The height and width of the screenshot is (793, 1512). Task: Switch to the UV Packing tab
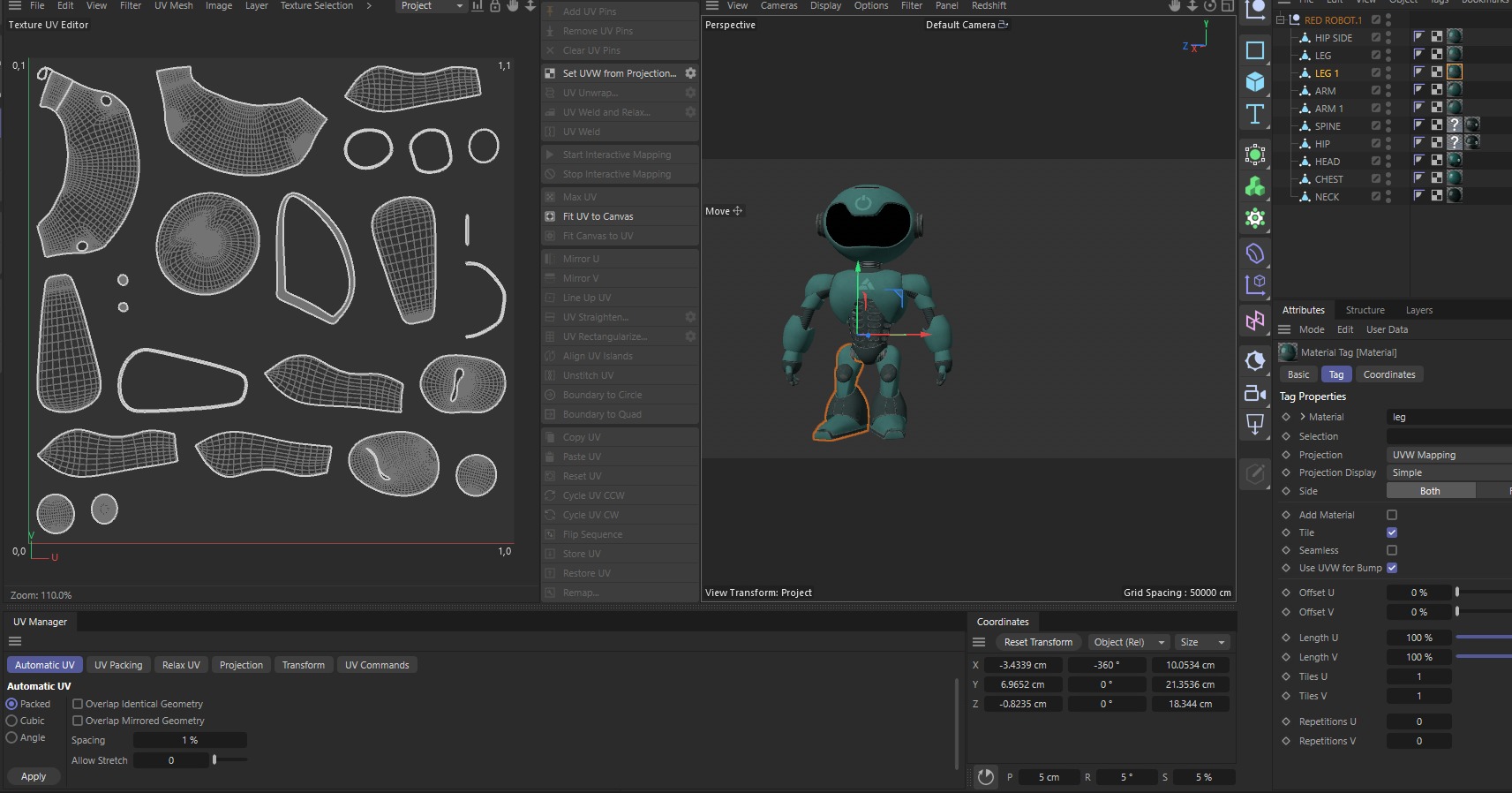(x=118, y=665)
